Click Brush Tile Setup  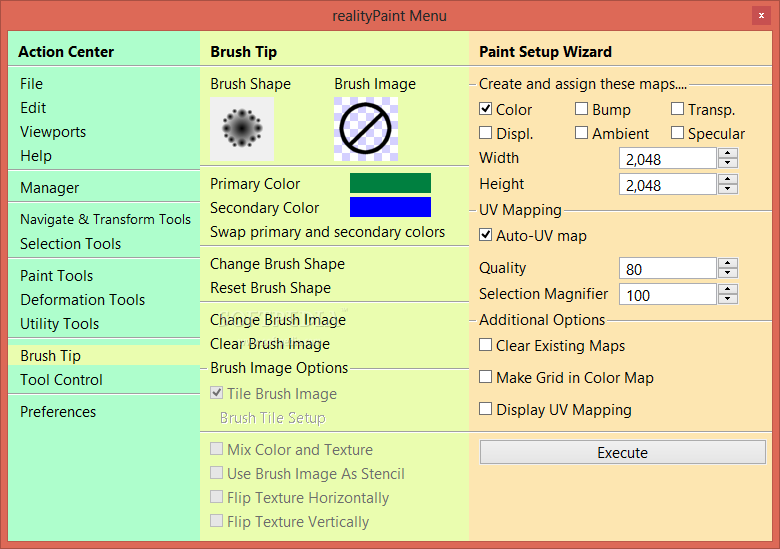click(x=273, y=418)
